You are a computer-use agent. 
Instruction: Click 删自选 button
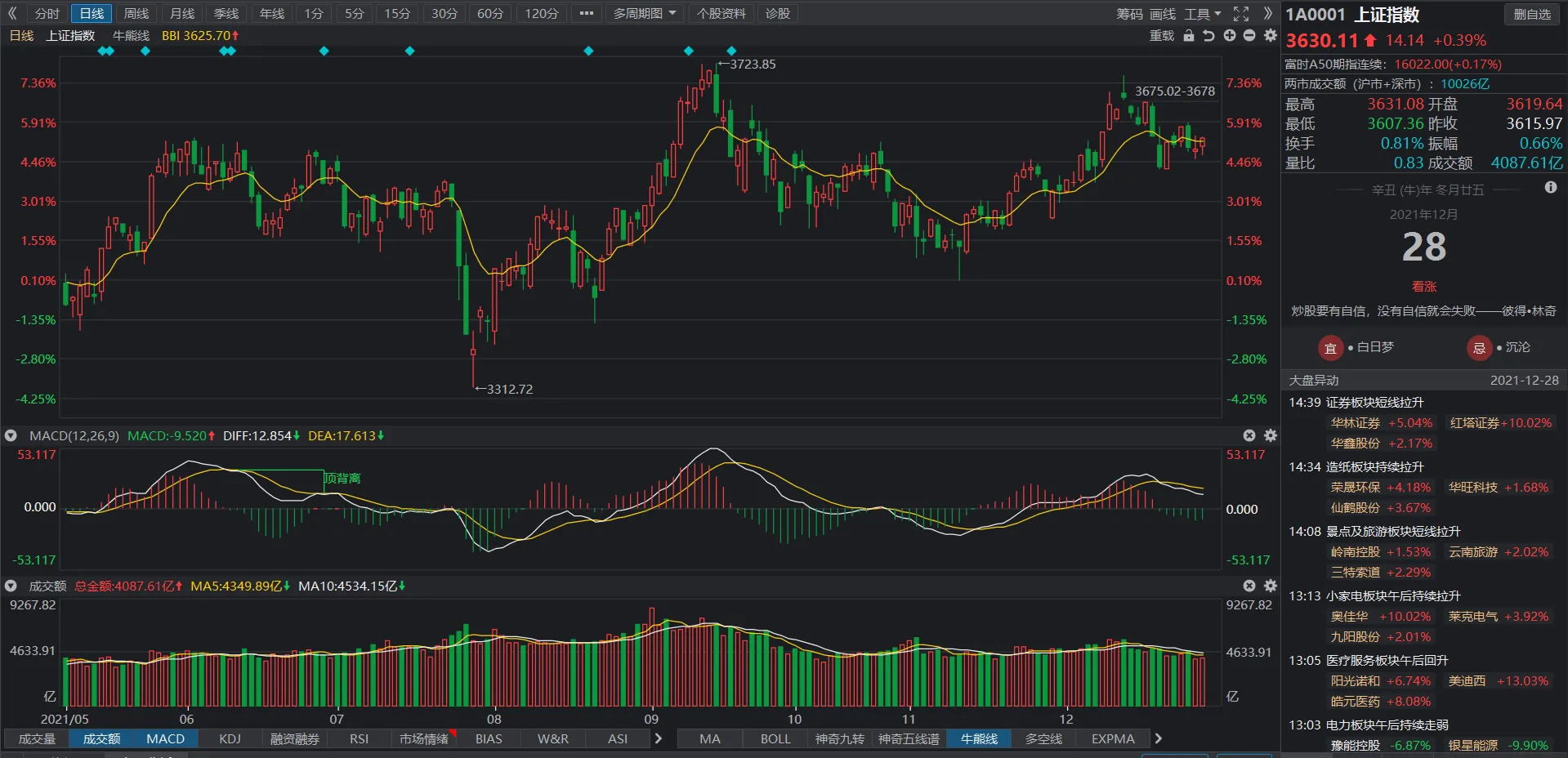(x=1531, y=15)
